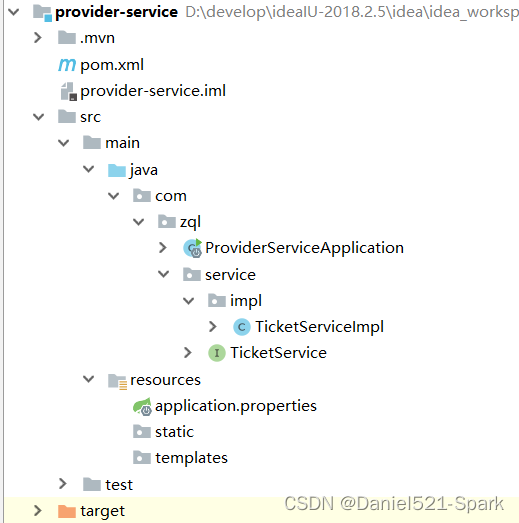Collapse the zql package
This screenshot has width=519, height=523.
click(138, 222)
